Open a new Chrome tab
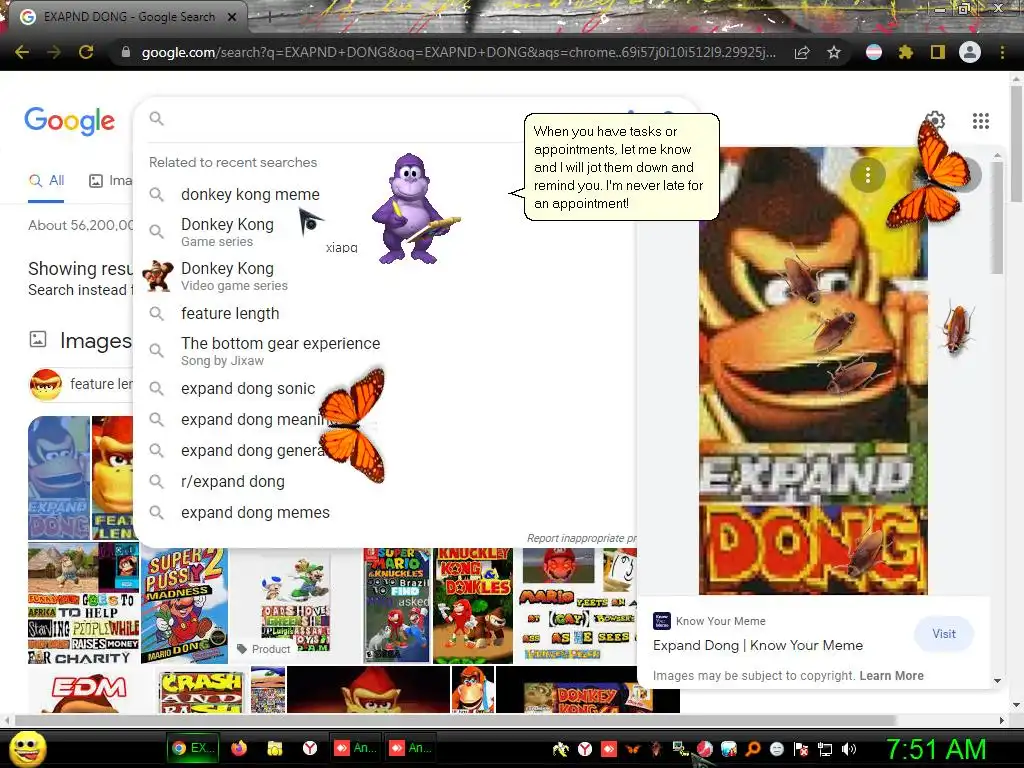 (269, 18)
